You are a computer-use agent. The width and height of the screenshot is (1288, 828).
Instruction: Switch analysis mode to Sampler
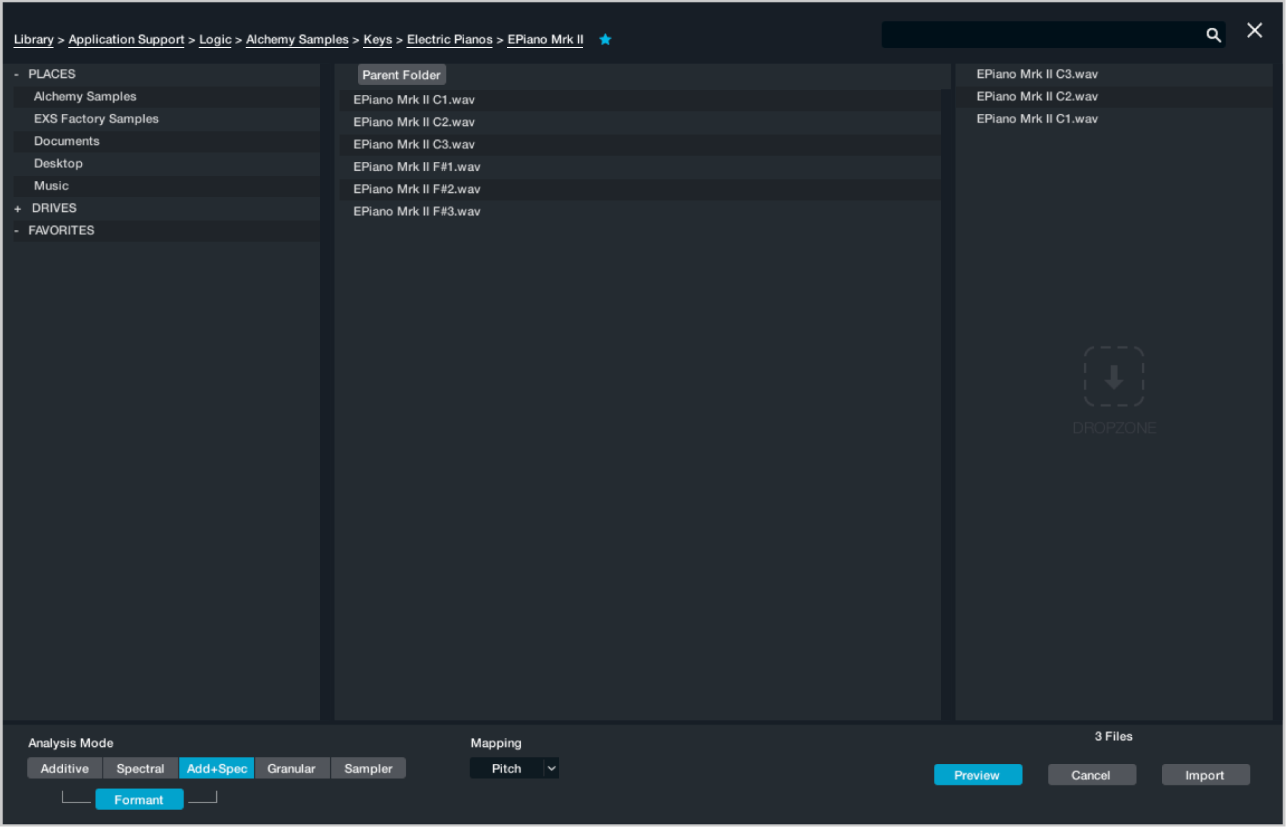(368, 768)
